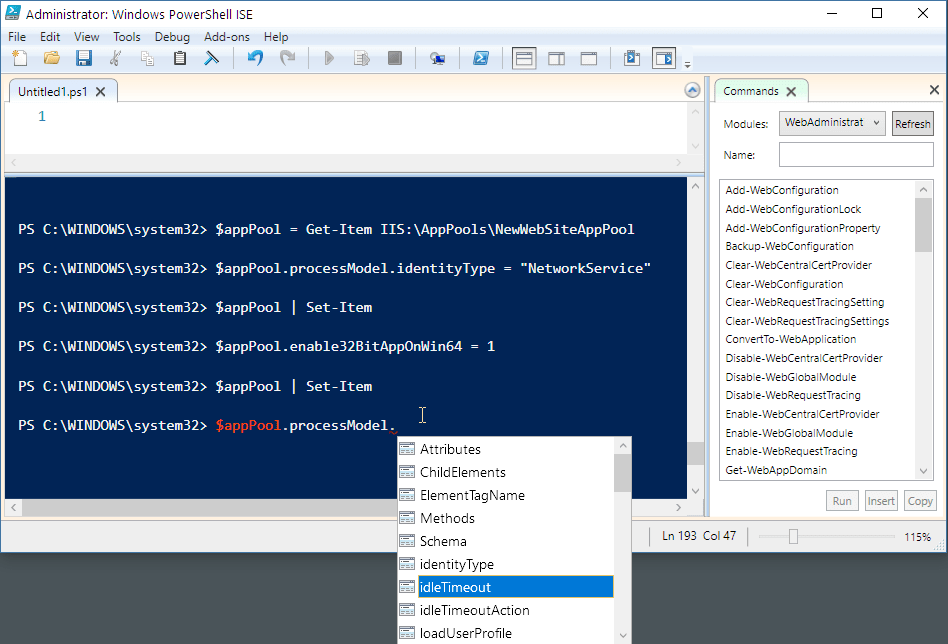Expand the Commands list scrollbar down arrow
Screen dimensions: 948x644
point(923,469)
